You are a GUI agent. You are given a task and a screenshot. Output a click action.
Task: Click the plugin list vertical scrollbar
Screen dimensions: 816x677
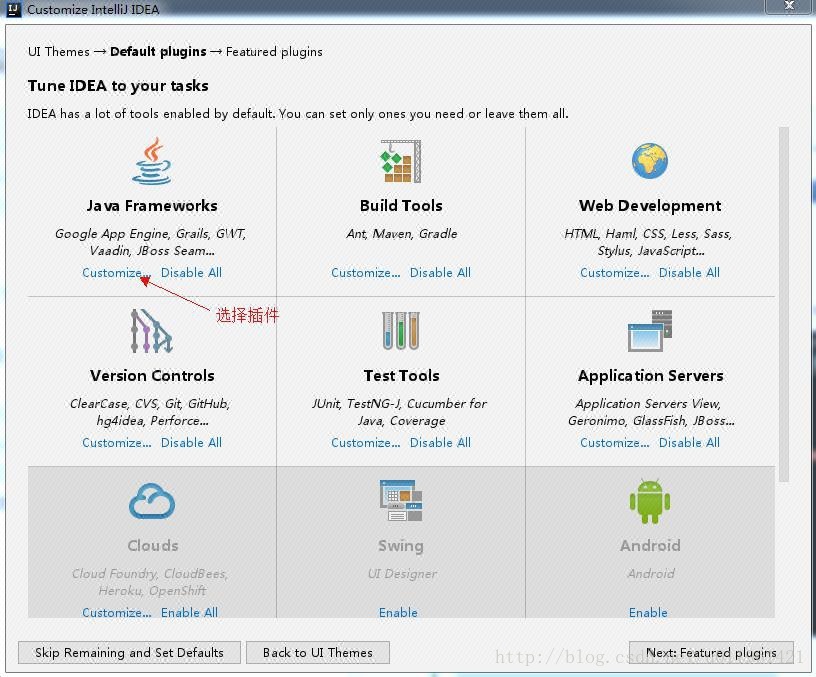(784, 304)
